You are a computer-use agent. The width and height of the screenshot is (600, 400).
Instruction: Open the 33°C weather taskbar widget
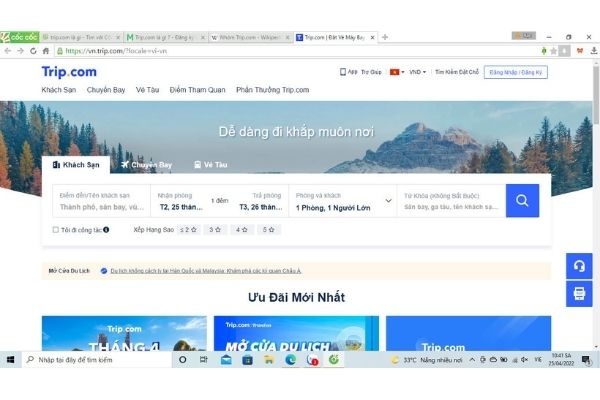coord(427,360)
